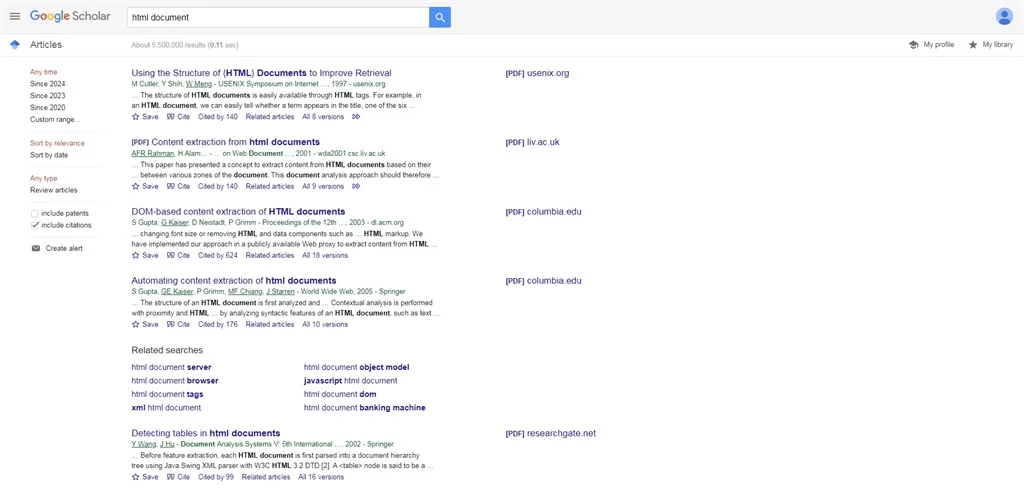Viewport: 1024px width, 488px height.
Task: Select Sort by relevance
Action: [x=57, y=143]
